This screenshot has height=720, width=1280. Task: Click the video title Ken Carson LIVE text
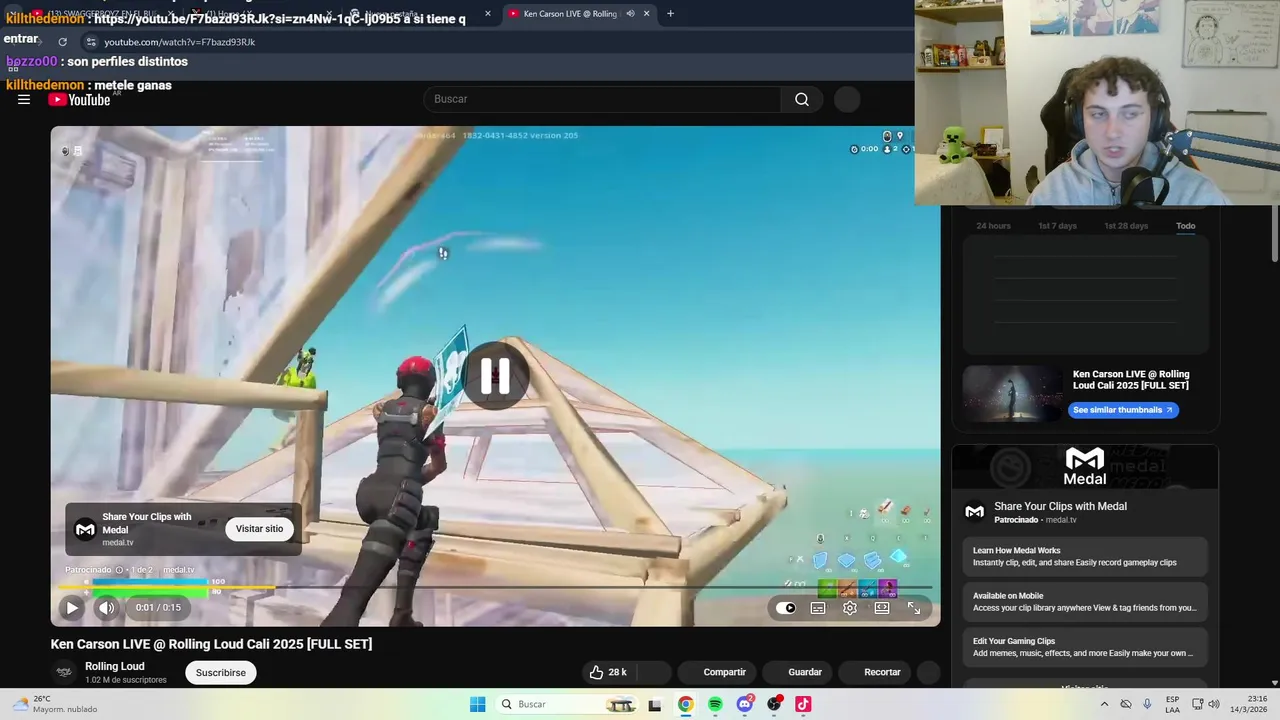[211, 644]
